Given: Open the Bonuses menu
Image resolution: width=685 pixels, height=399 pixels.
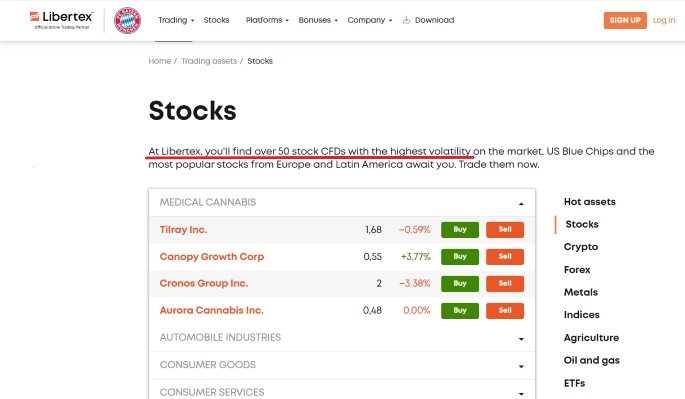Looking at the screenshot, I should click(318, 20).
